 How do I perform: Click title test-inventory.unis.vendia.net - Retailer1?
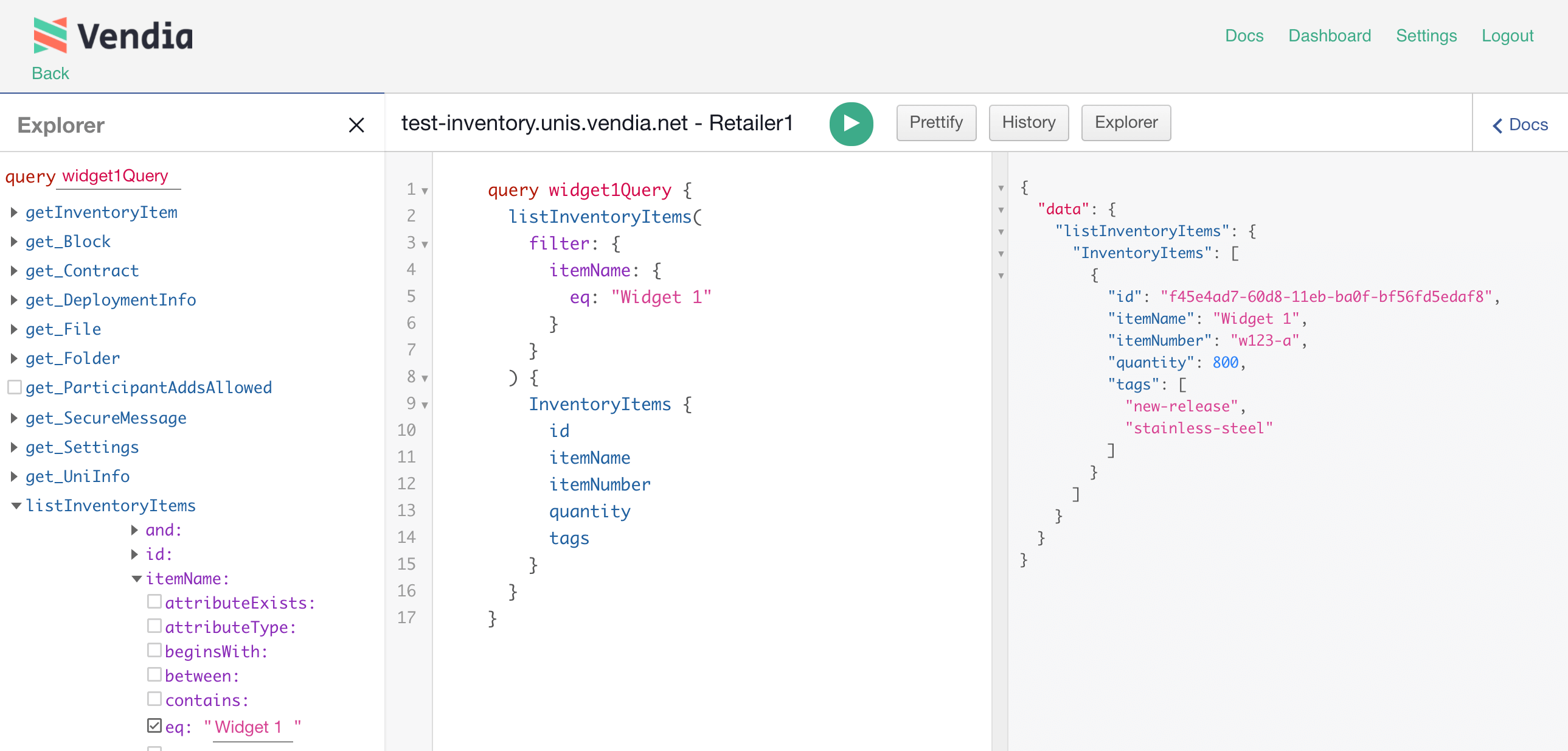pos(597,123)
